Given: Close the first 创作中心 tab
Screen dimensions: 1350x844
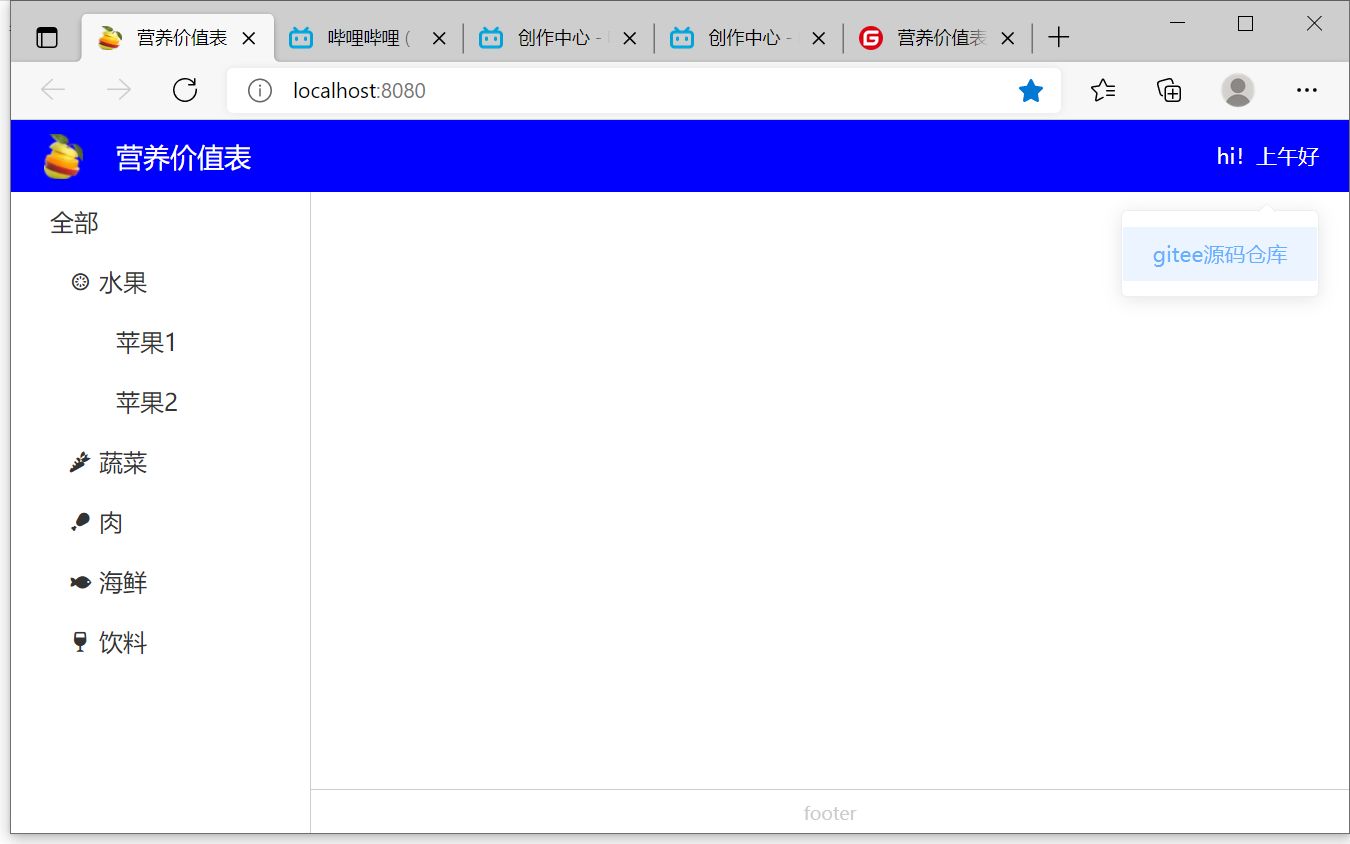Looking at the screenshot, I should point(629,39).
